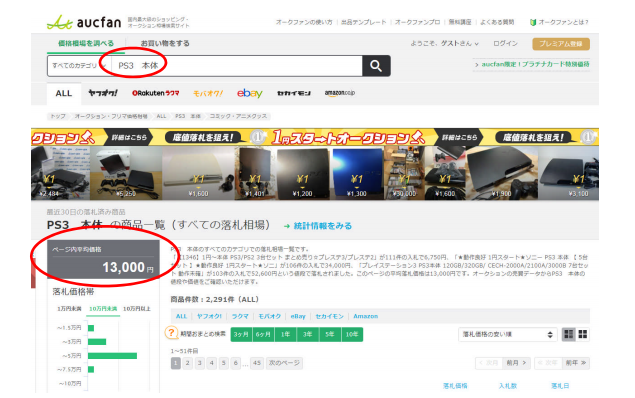Open the orange question mark help icon
This screenshot has width=635, height=398.
click(x=171, y=333)
